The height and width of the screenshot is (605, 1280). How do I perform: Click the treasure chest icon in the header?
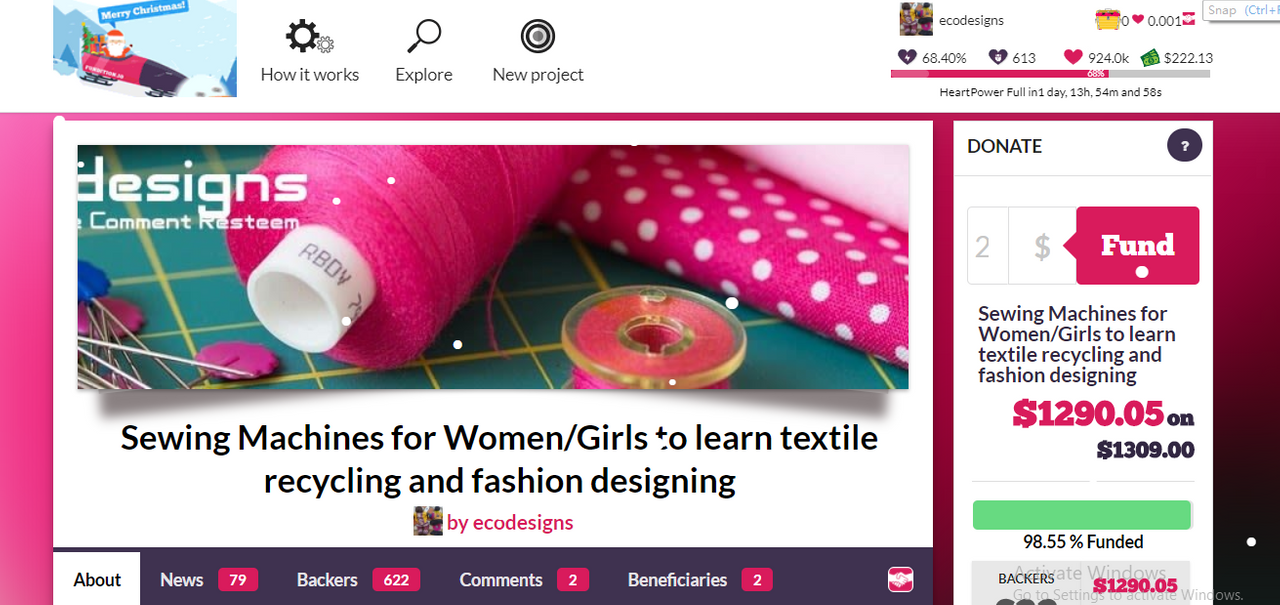pyautogui.click(x=1107, y=20)
